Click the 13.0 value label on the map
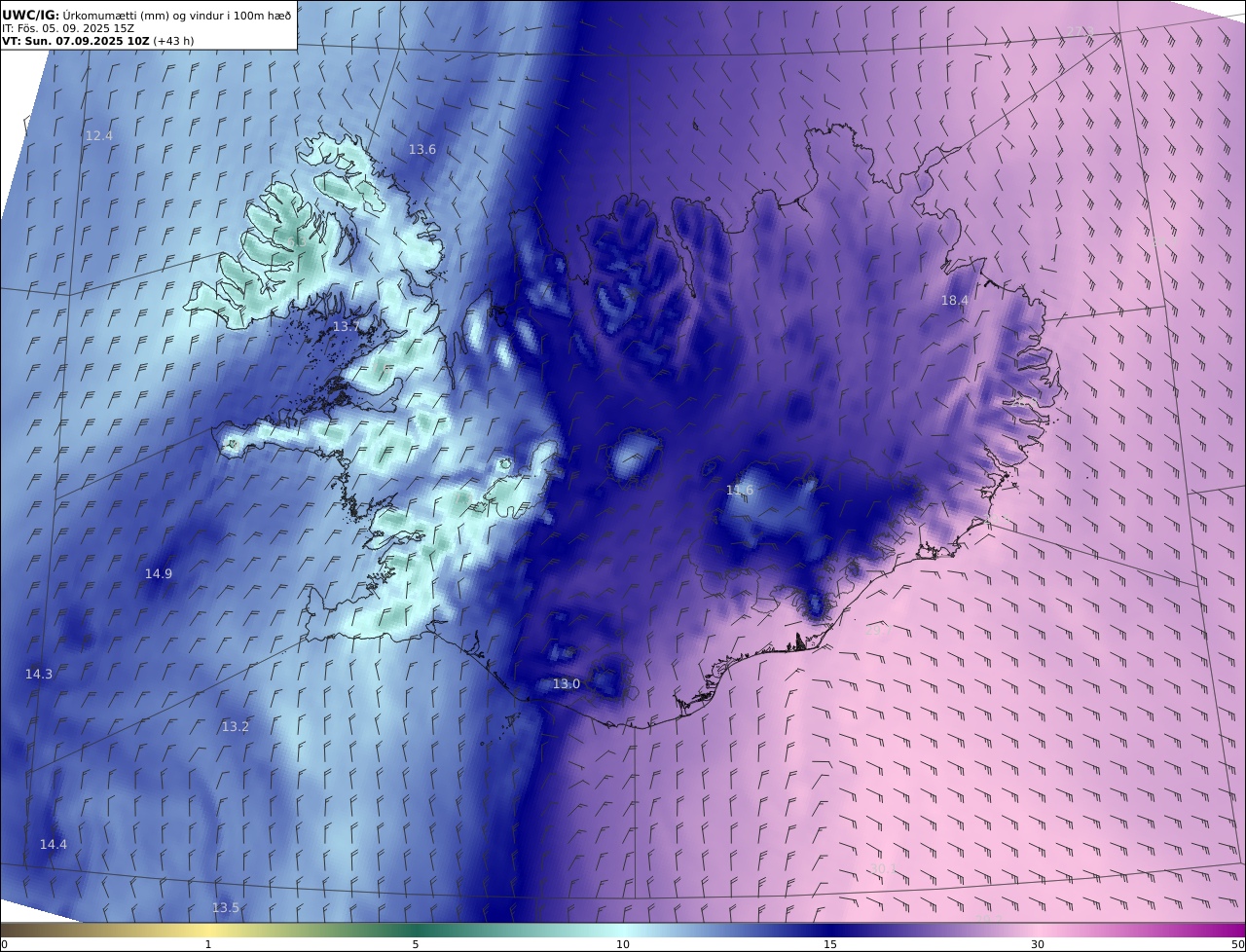Image resolution: width=1246 pixels, height=952 pixels. (567, 684)
